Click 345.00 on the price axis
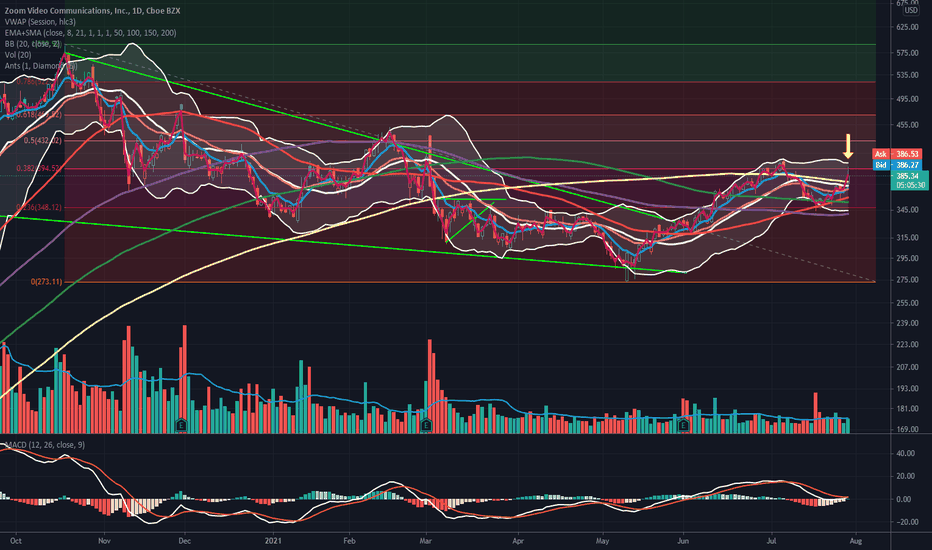This screenshot has width=932, height=550. tap(908, 210)
